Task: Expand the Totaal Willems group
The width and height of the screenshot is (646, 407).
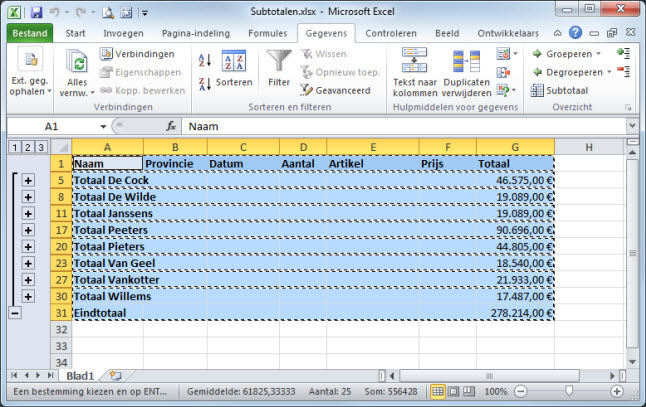Action: point(28,297)
